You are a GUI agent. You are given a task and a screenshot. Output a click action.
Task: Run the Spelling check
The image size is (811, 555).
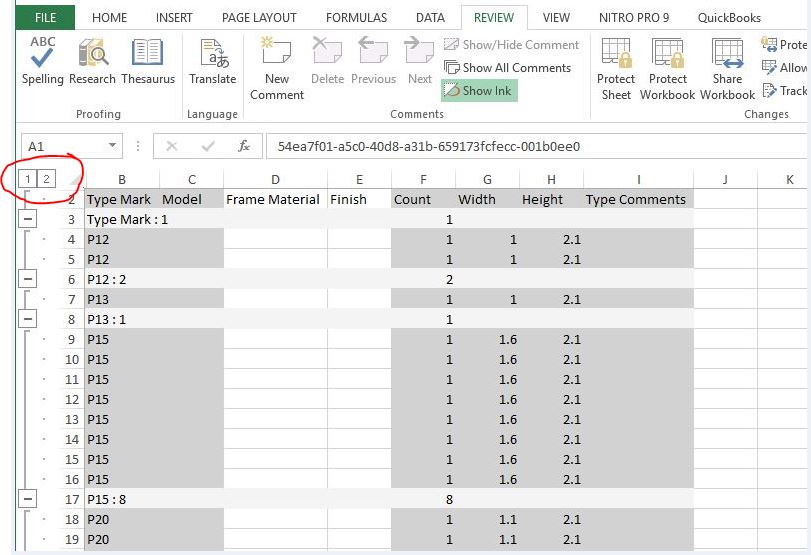point(42,61)
